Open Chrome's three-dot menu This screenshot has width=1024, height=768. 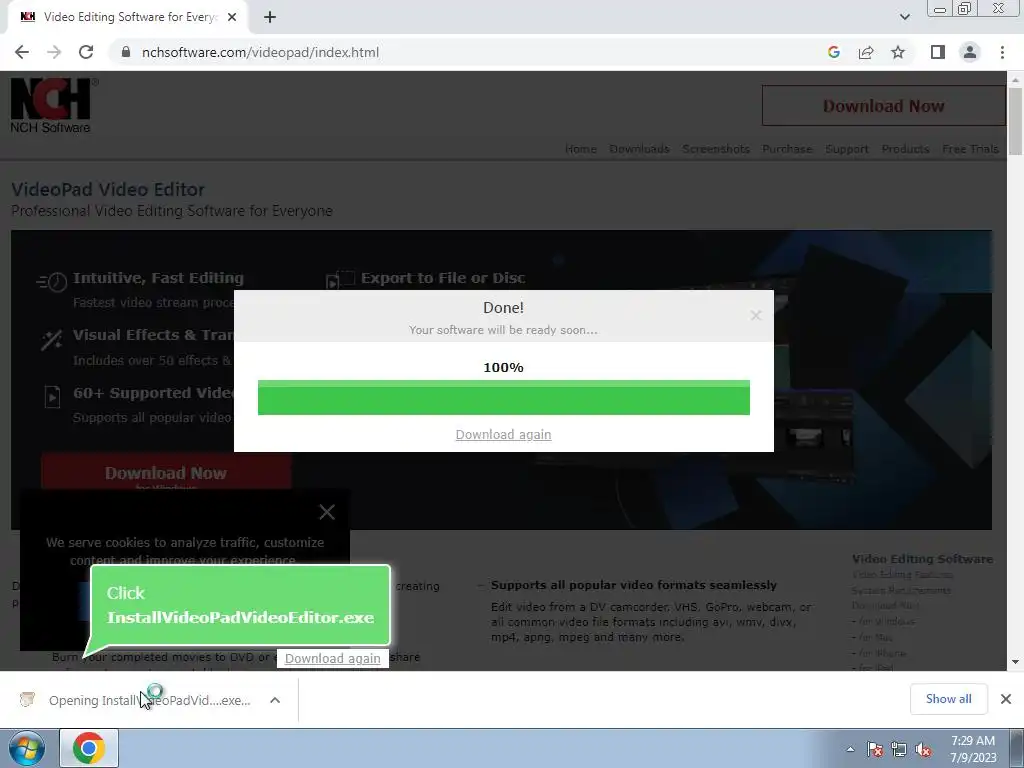click(x=1002, y=52)
